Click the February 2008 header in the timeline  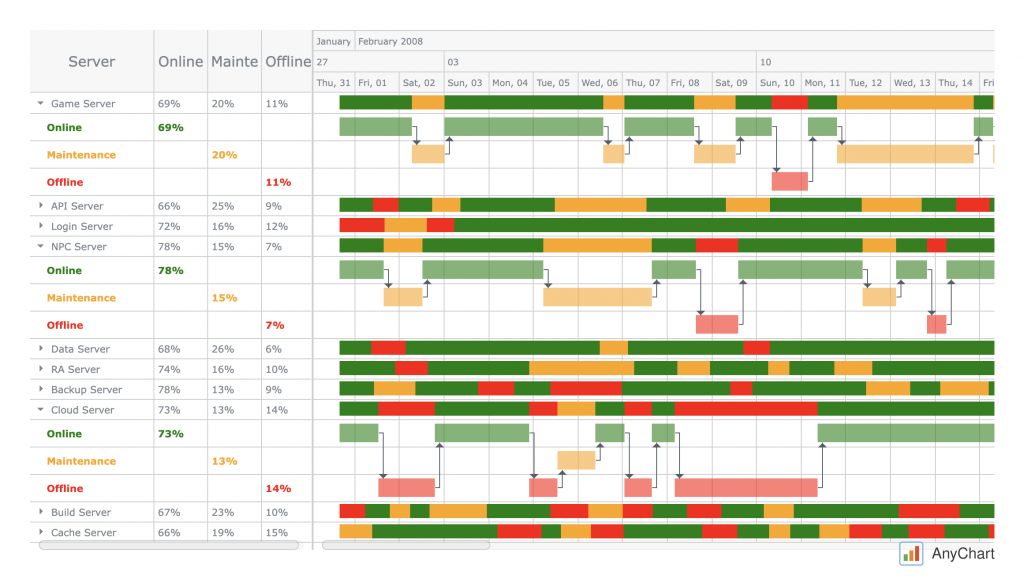click(390, 41)
